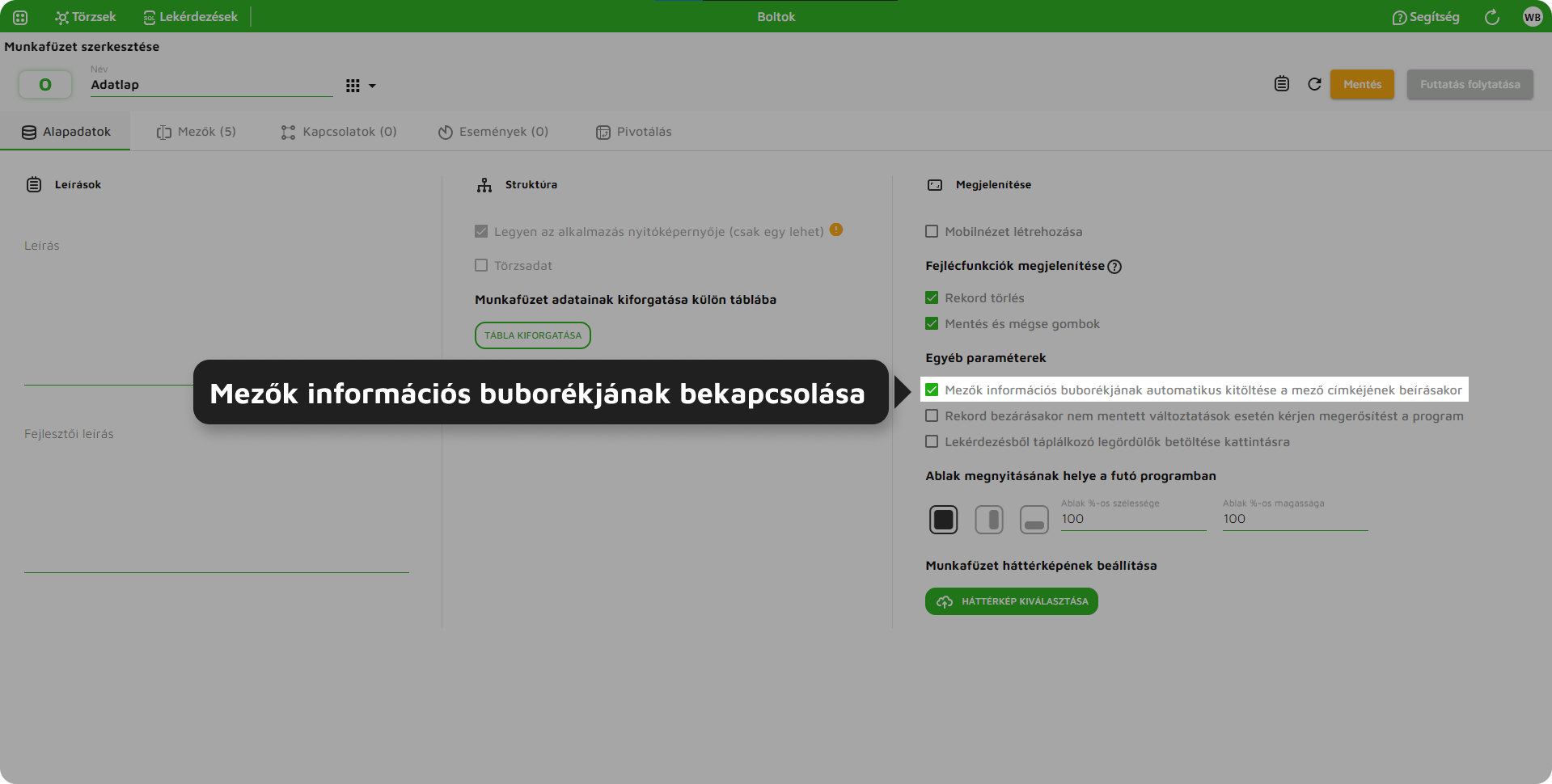Image resolution: width=1552 pixels, height=784 pixels.
Task: Click the reload icon left of Mentés
Action: (x=1314, y=84)
